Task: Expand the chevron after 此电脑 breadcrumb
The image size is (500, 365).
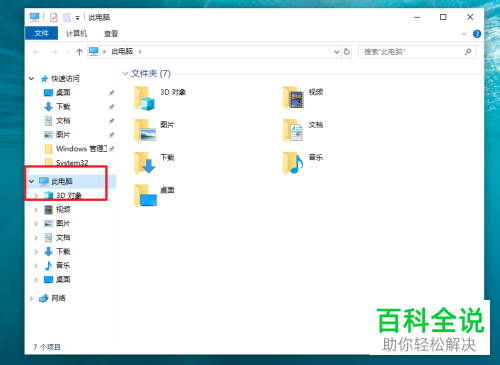Action: tap(140, 51)
